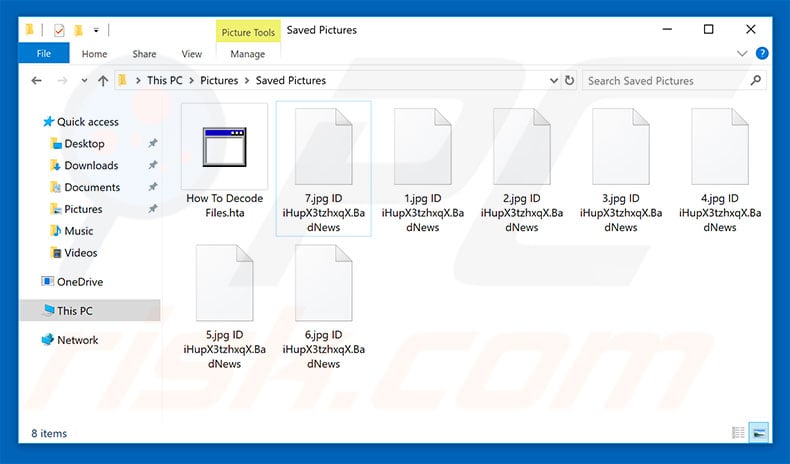The width and height of the screenshot is (790, 464).
Task: Expand breadcrumb arrow after This PC
Action: coord(191,81)
